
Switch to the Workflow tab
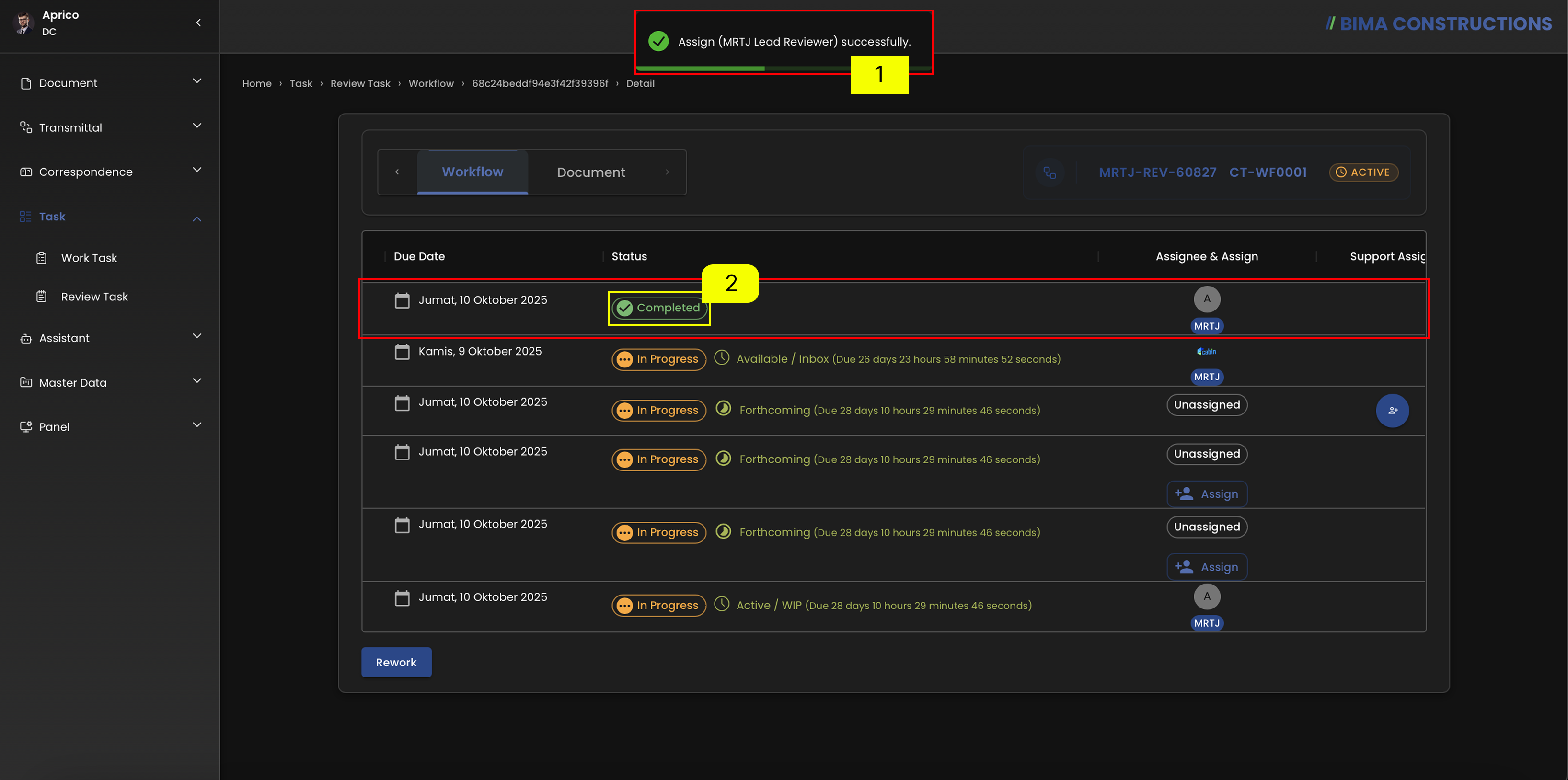coord(473,172)
